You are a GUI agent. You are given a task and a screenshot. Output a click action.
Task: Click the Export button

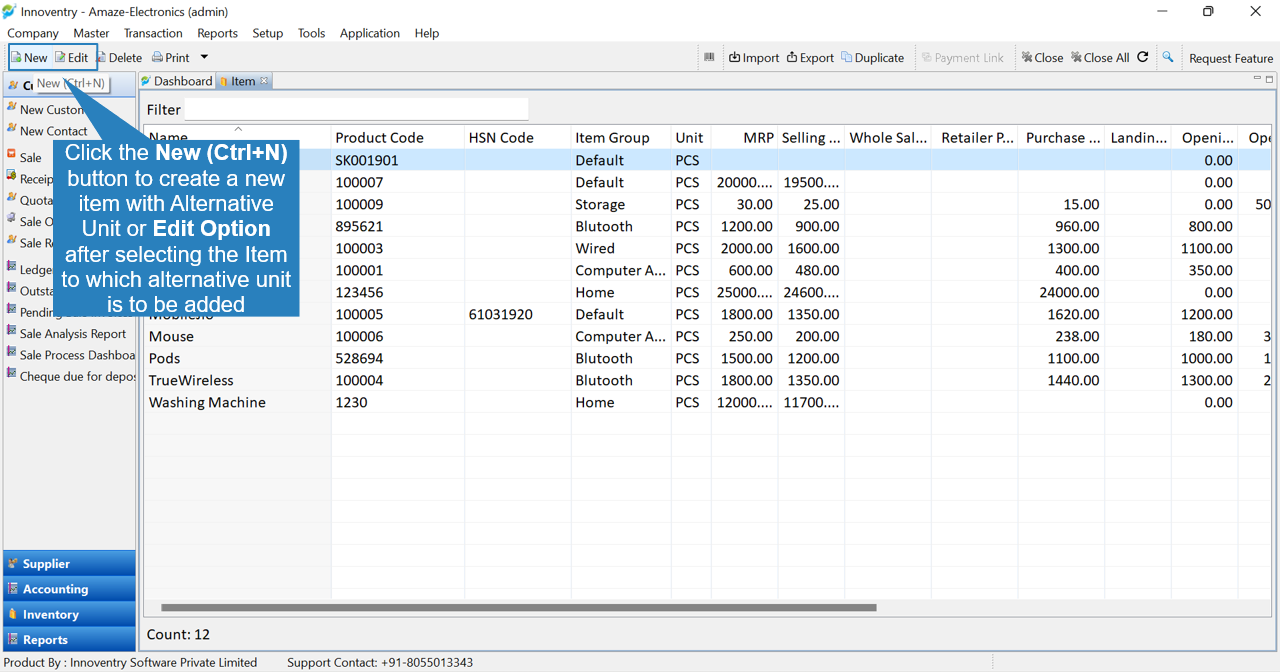pos(810,57)
